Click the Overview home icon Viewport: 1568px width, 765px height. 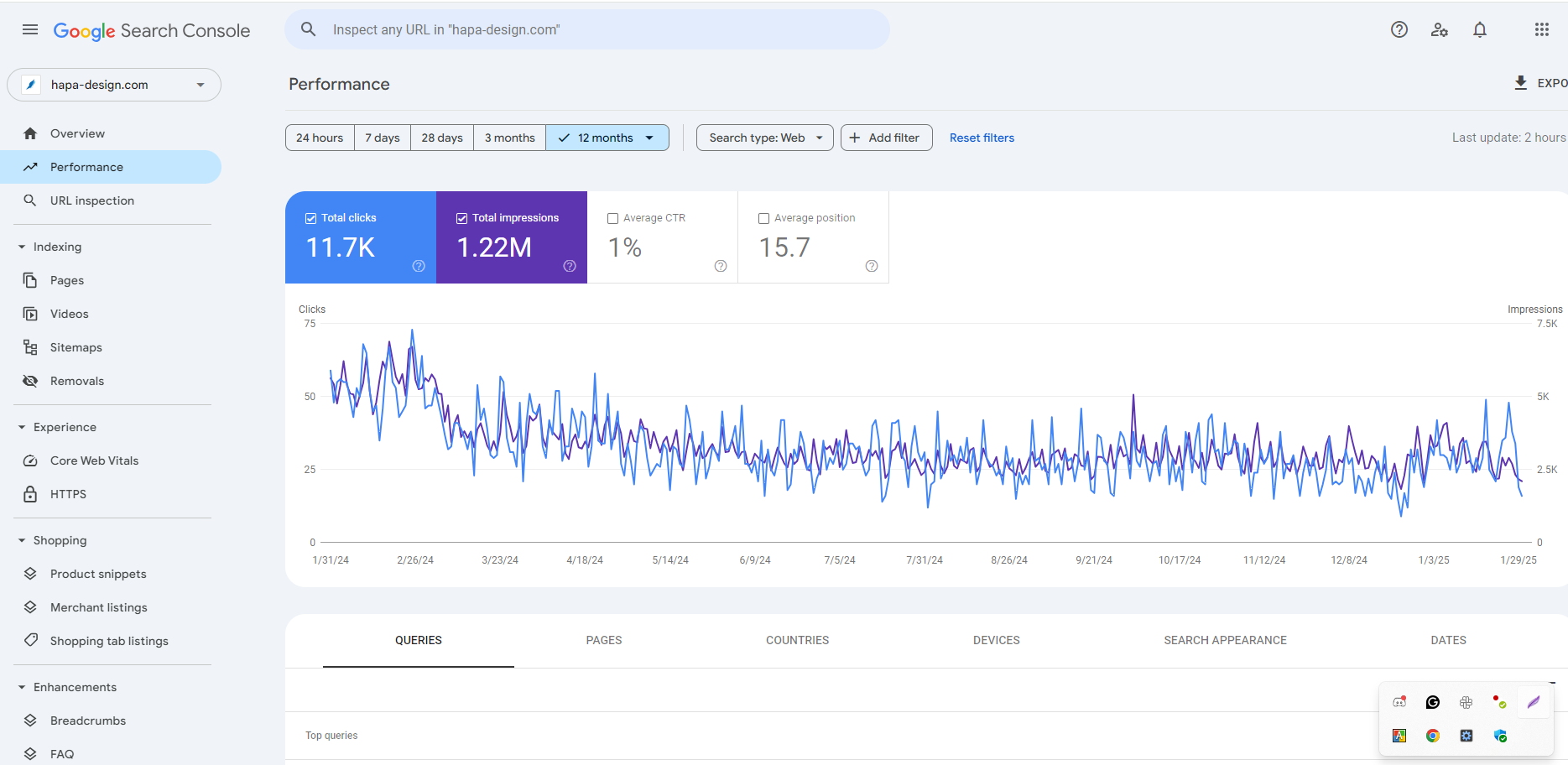30,133
